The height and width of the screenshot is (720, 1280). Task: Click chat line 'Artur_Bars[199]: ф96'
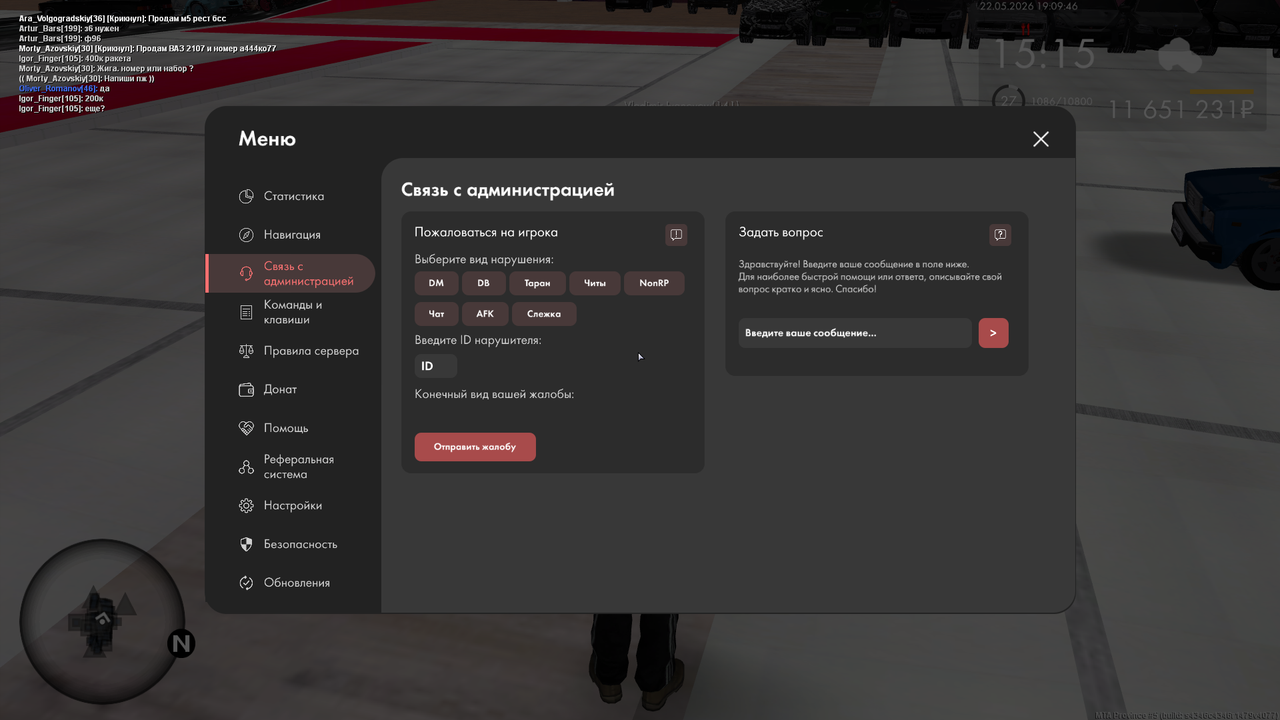pyautogui.click(x=60, y=38)
